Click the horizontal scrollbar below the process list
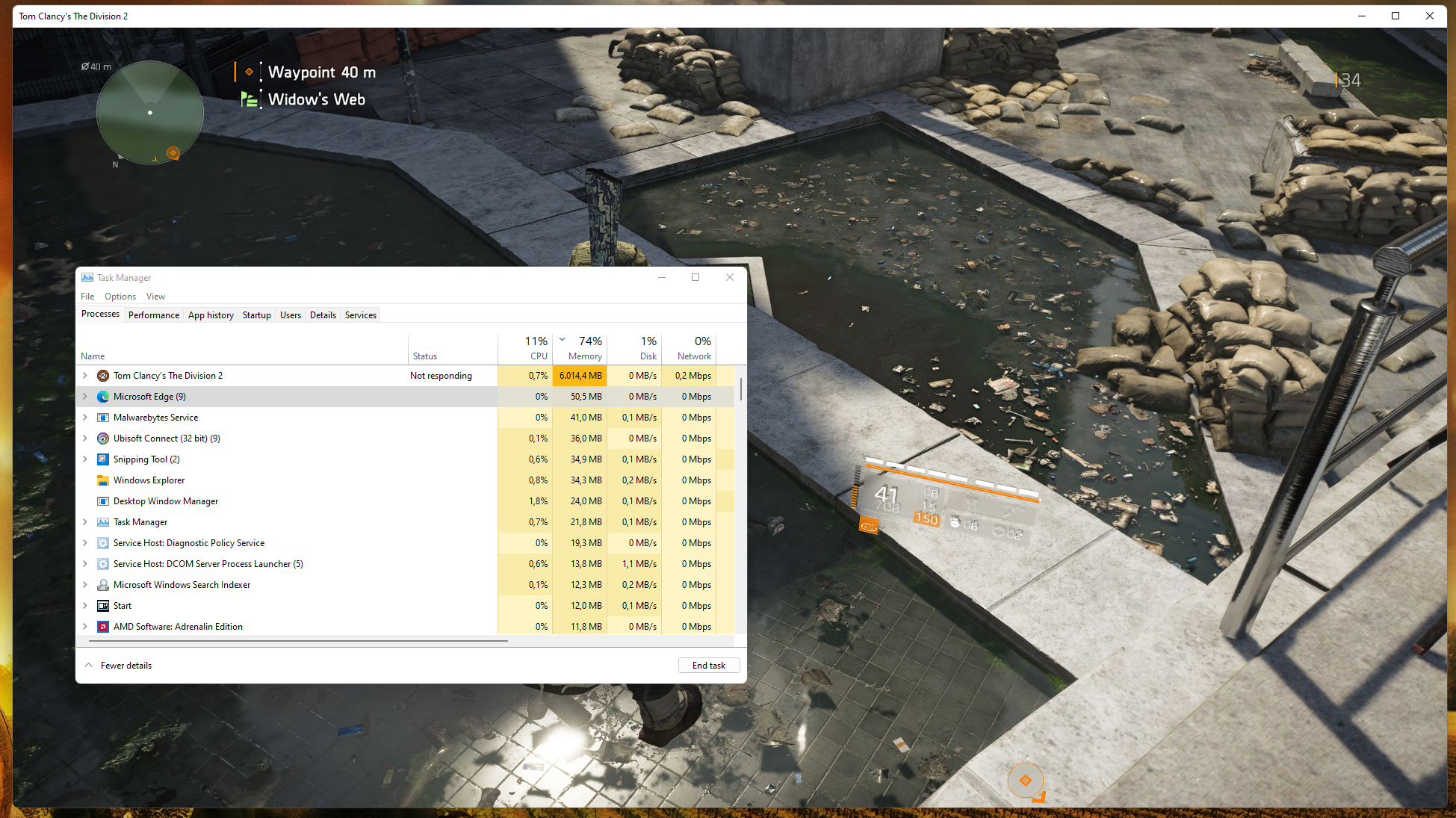Screen dimensions: 1456x818 click(x=299, y=640)
